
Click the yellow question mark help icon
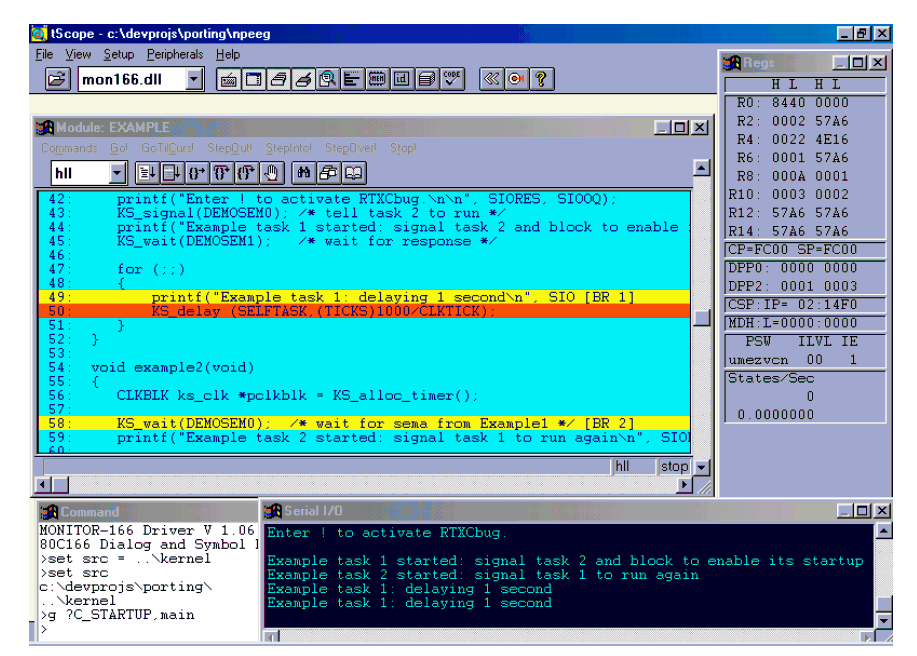(x=540, y=79)
